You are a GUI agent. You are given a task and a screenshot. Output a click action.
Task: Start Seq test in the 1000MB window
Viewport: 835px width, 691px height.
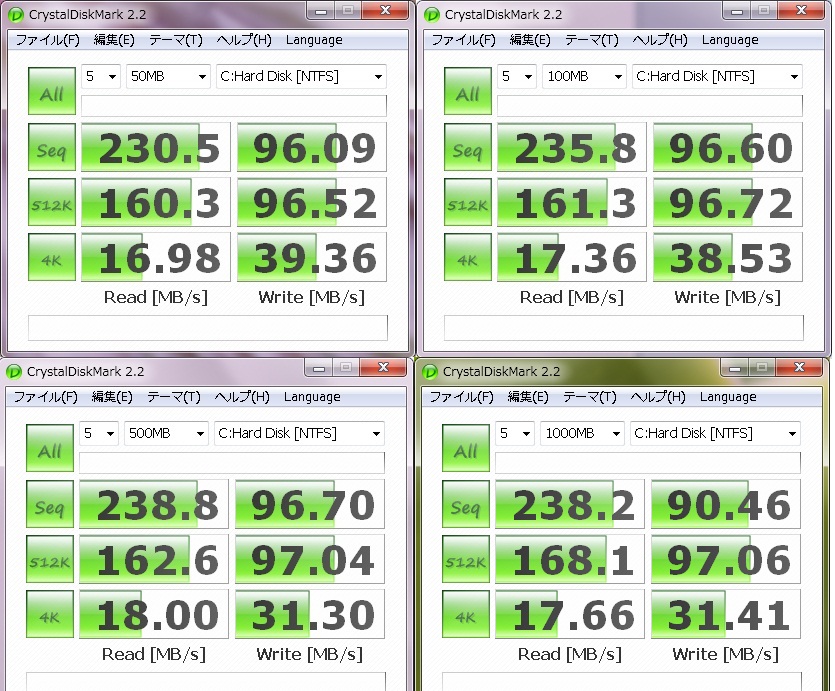465,504
